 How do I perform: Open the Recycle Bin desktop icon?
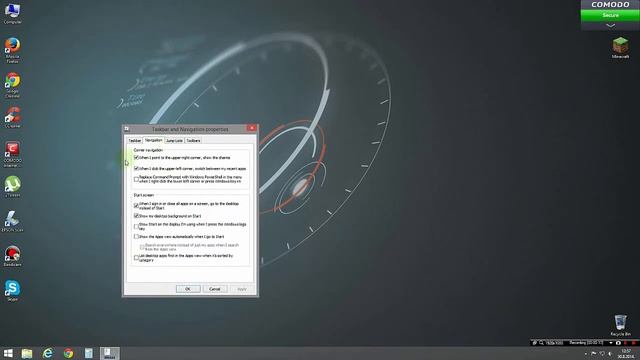coord(620,325)
